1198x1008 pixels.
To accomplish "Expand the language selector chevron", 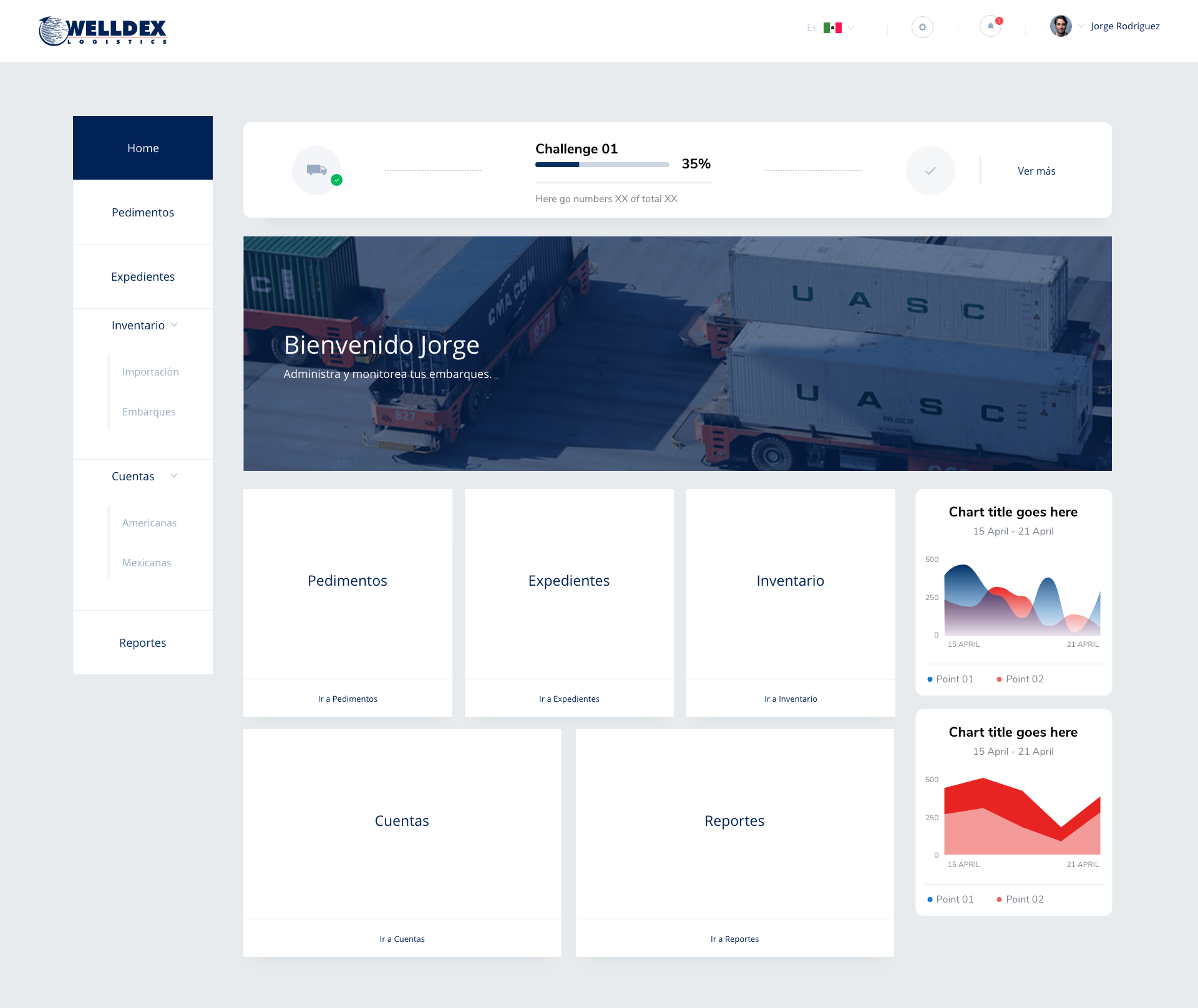I will [x=851, y=27].
